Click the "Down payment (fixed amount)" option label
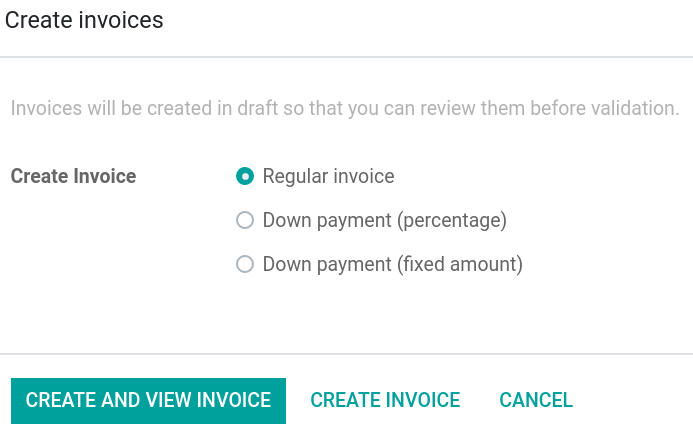This screenshot has height=439, width=693. 392,265
